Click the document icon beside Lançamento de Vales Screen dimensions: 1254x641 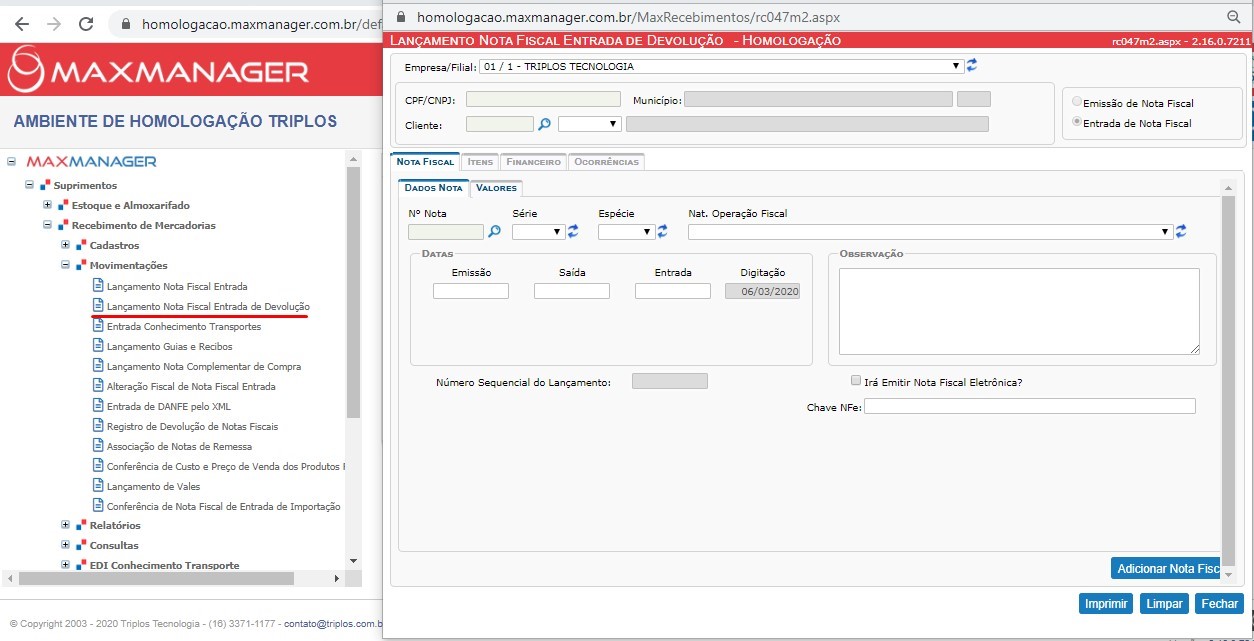pyautogui.click(x=98, y=486)
